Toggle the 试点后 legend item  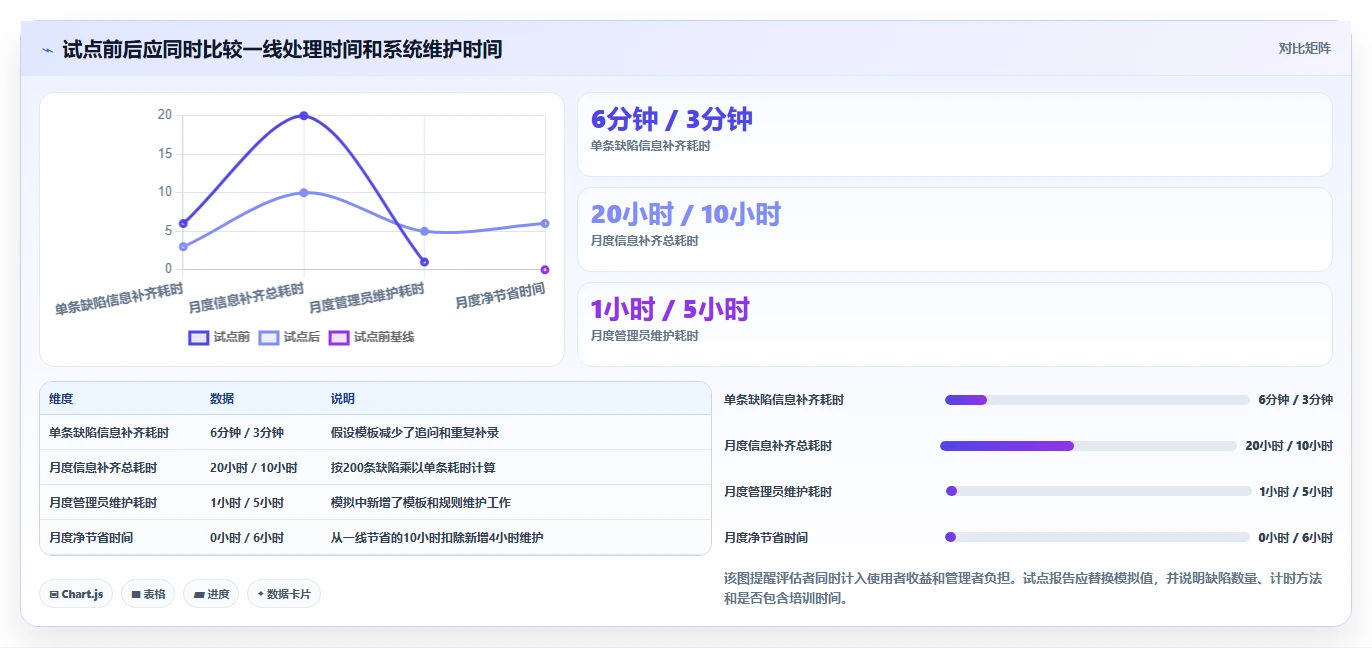tap(289, 337)
